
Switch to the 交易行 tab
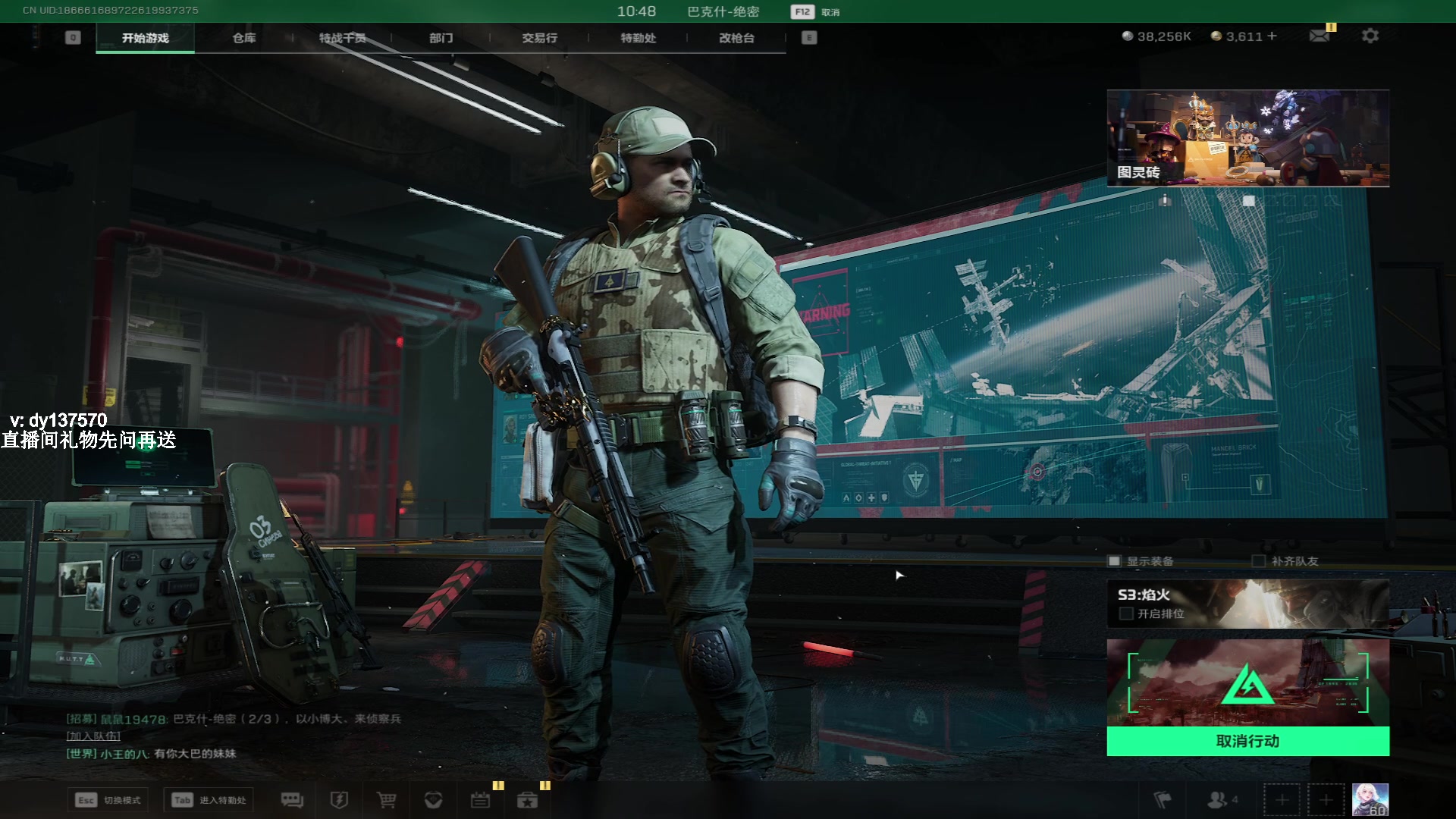tap(540, 38)
